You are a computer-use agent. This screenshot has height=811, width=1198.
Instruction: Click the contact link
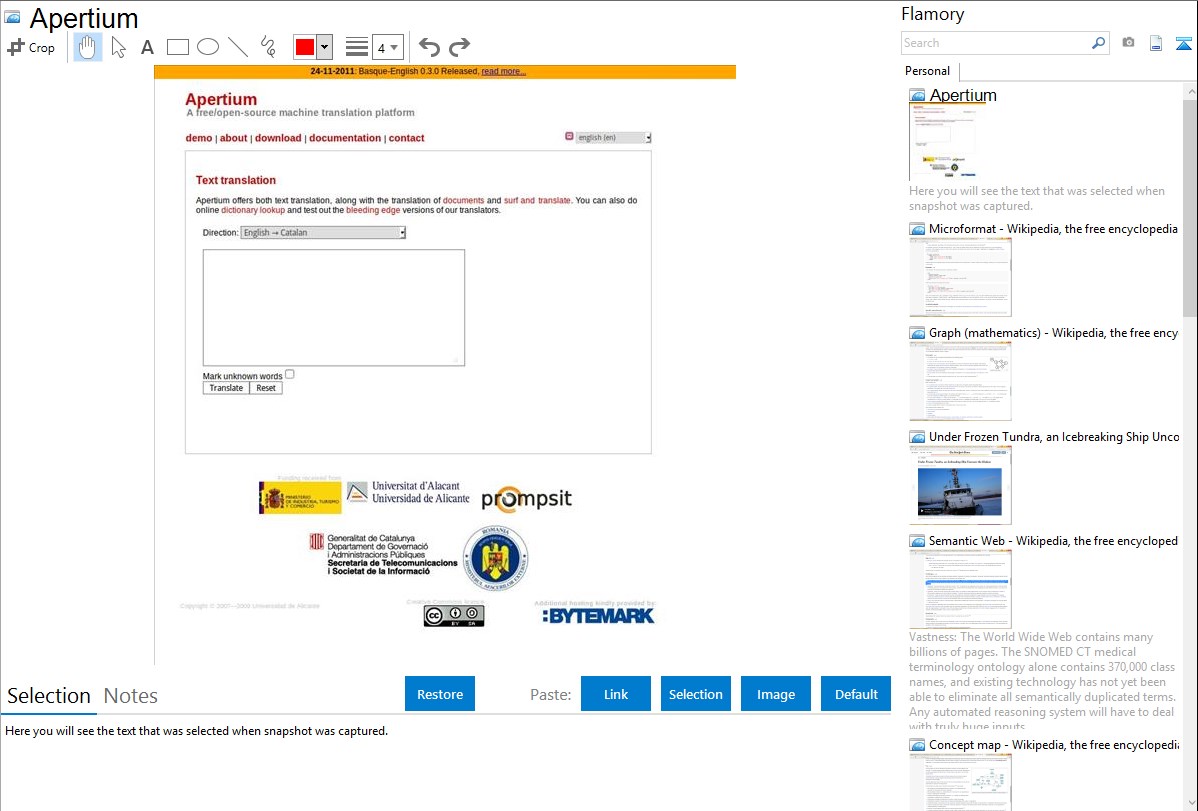[x=406, y=138]
